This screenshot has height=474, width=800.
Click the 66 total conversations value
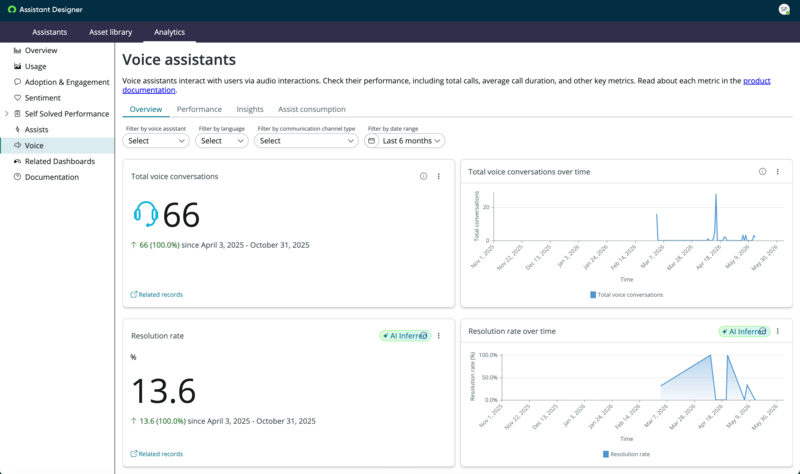(x=181, y=215)
